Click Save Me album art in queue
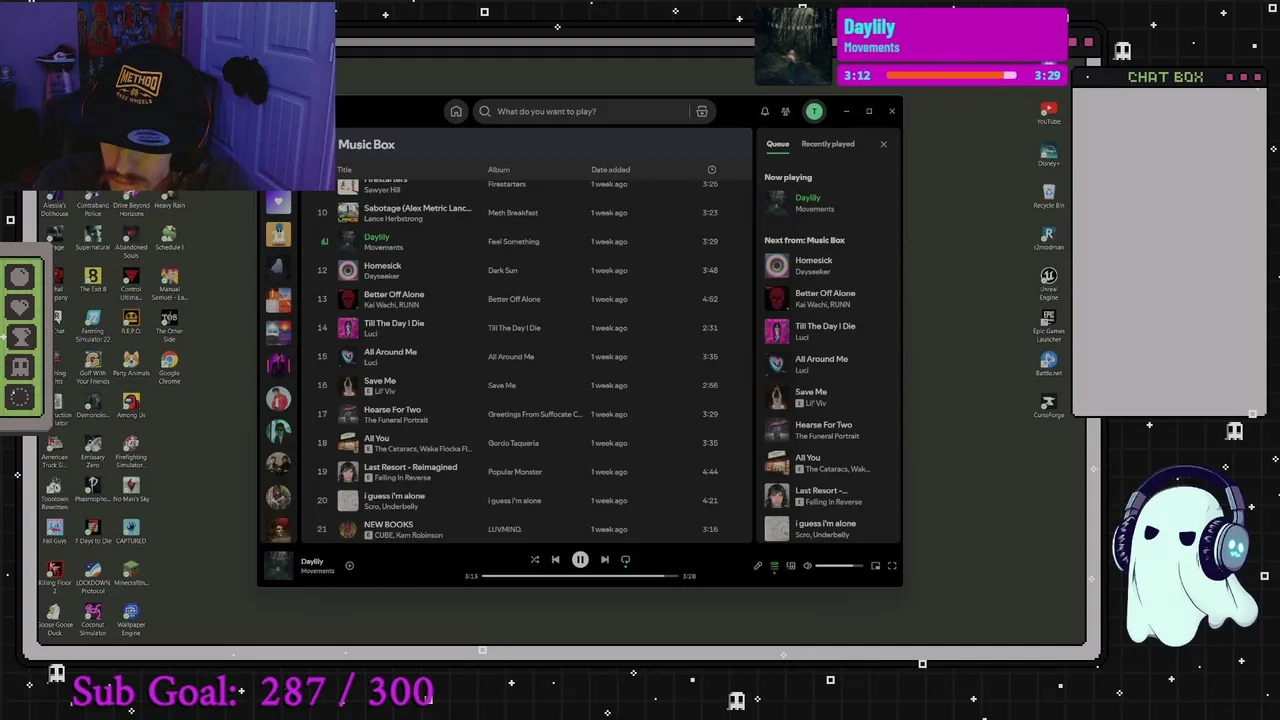Screen dimensions: 1280x720 pyautogui.click(x=777, y=397)
